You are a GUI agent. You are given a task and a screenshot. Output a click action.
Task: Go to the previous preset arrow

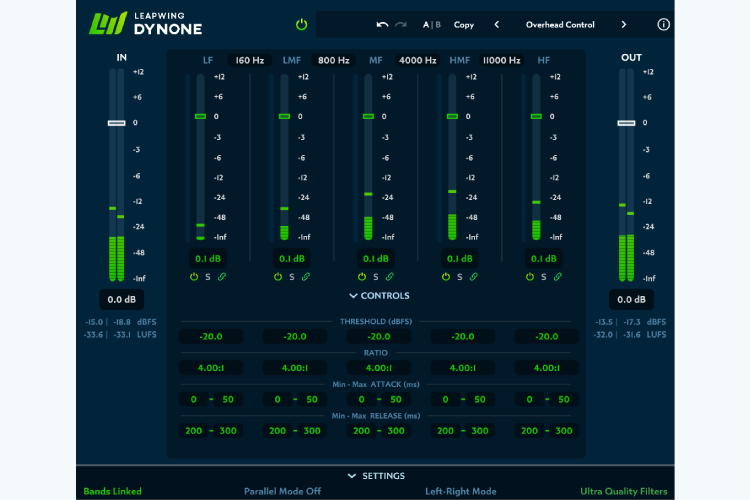tap(496, 24)
